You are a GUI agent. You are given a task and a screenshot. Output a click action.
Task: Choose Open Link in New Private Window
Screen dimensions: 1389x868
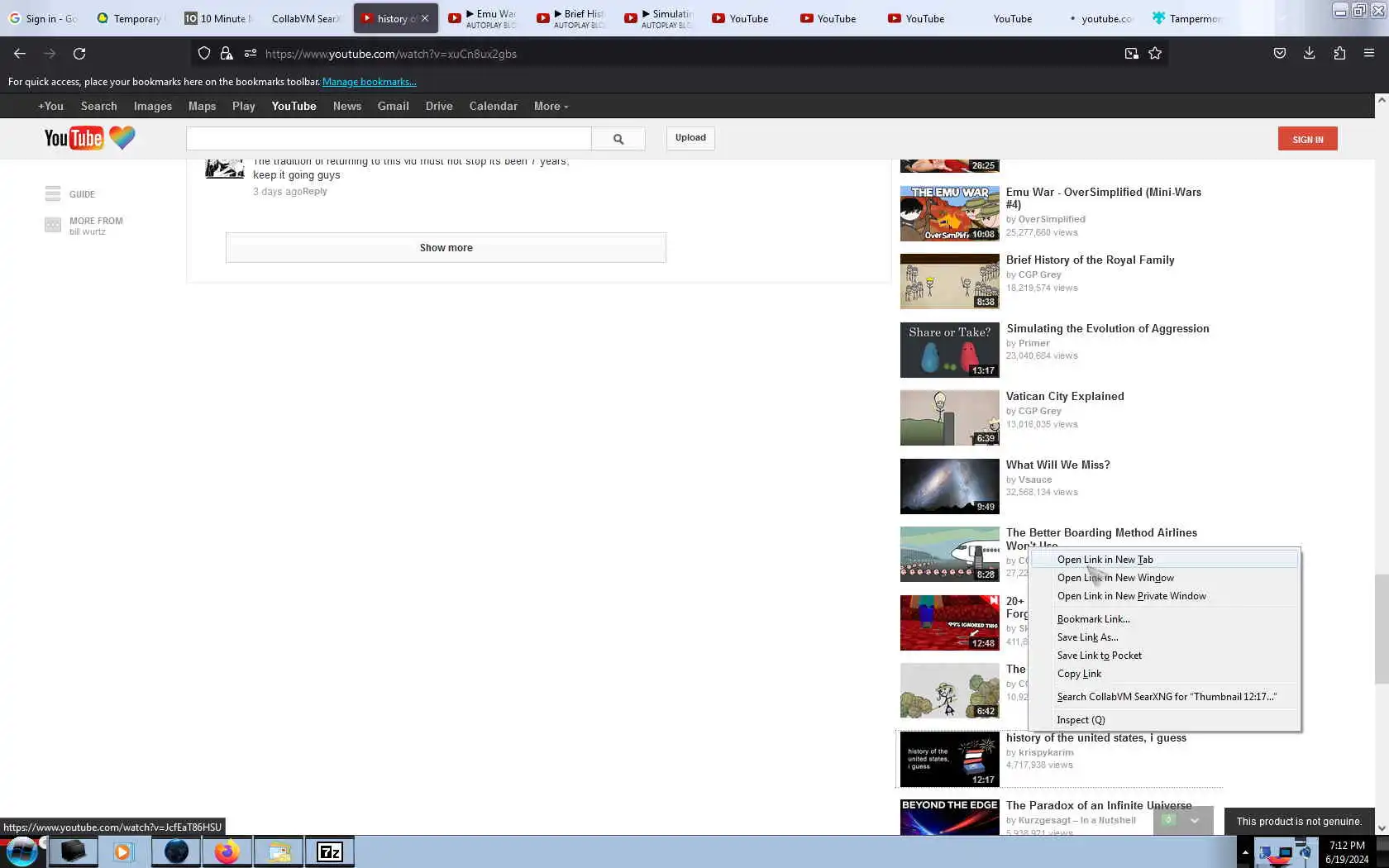tap(1165, 596)
